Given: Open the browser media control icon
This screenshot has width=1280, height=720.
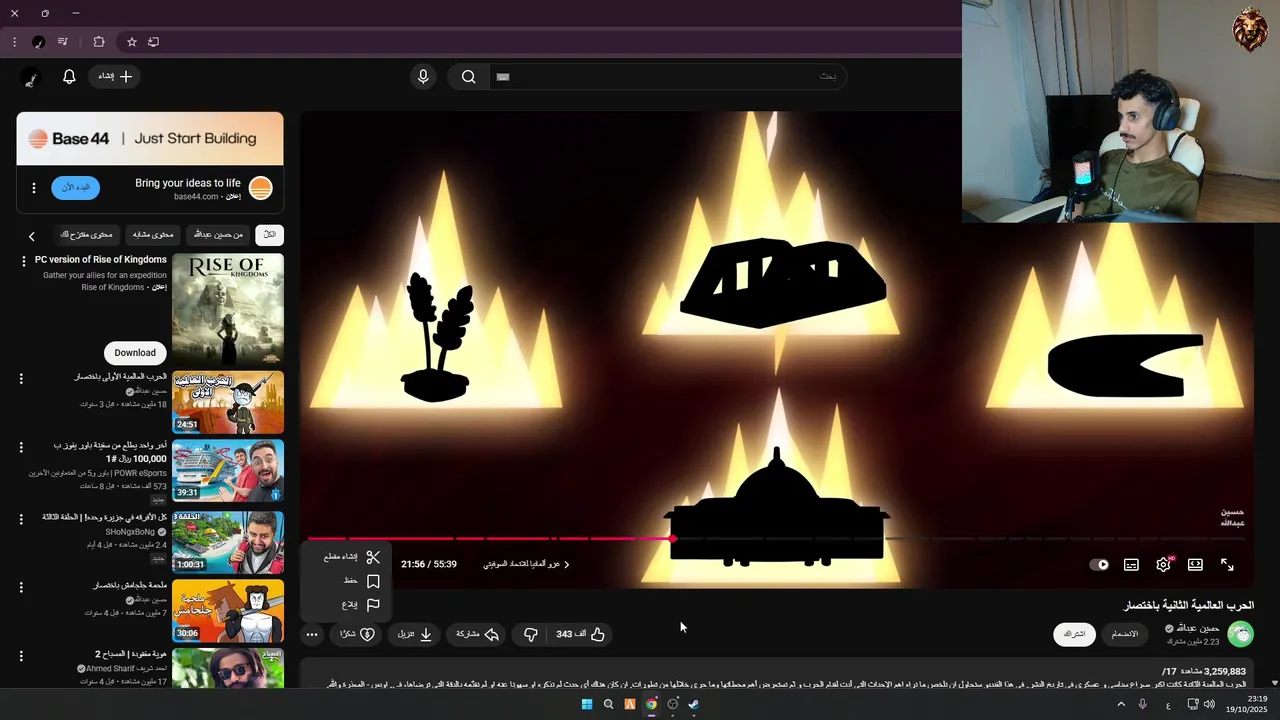Looking at the screenshot, I should [63, 42].
